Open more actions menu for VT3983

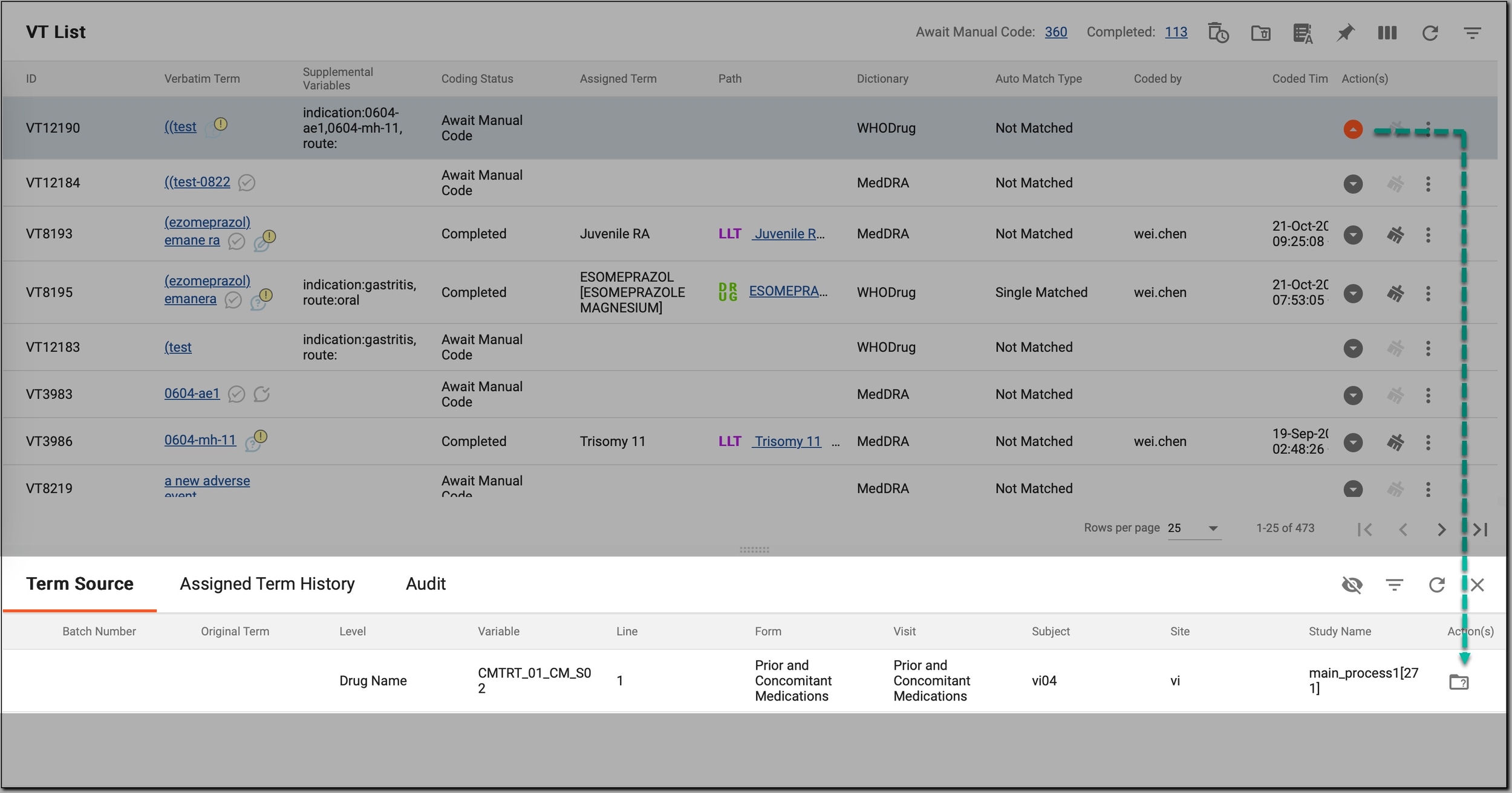(x=1428, y=395)
